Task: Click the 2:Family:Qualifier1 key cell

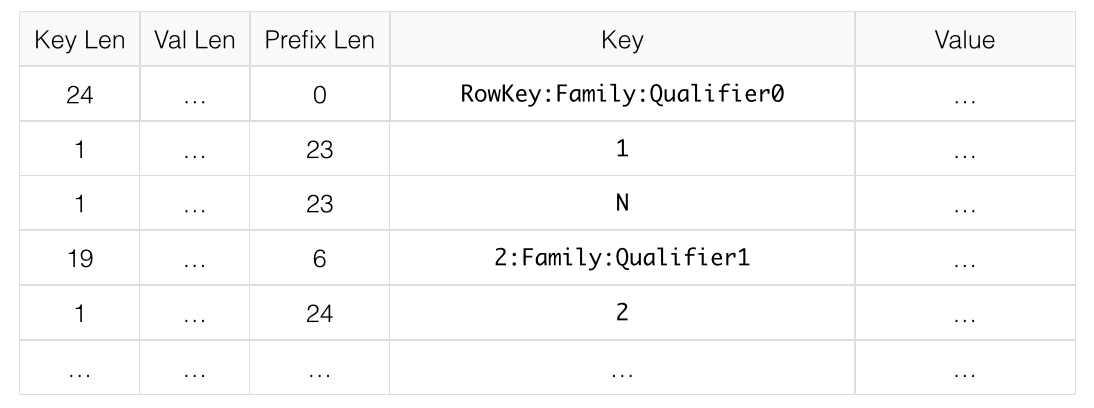Action: tap(621, 258)
